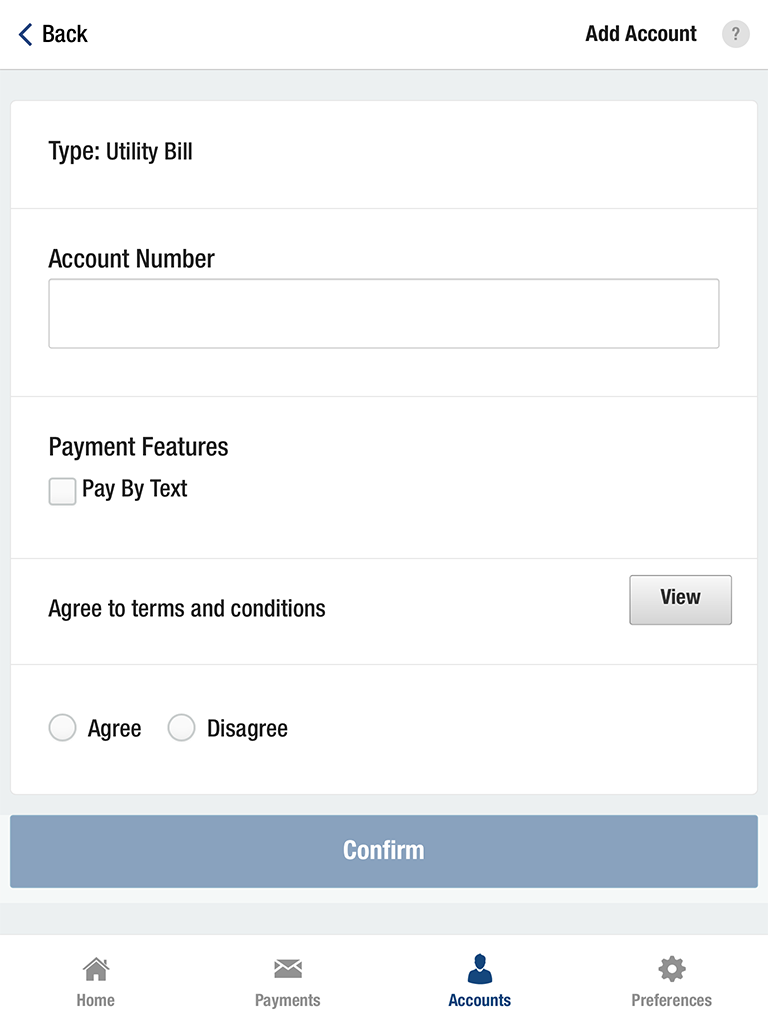Go to the Preferences tab label
Viewport: 768px width, 1024px height.
672,1000
